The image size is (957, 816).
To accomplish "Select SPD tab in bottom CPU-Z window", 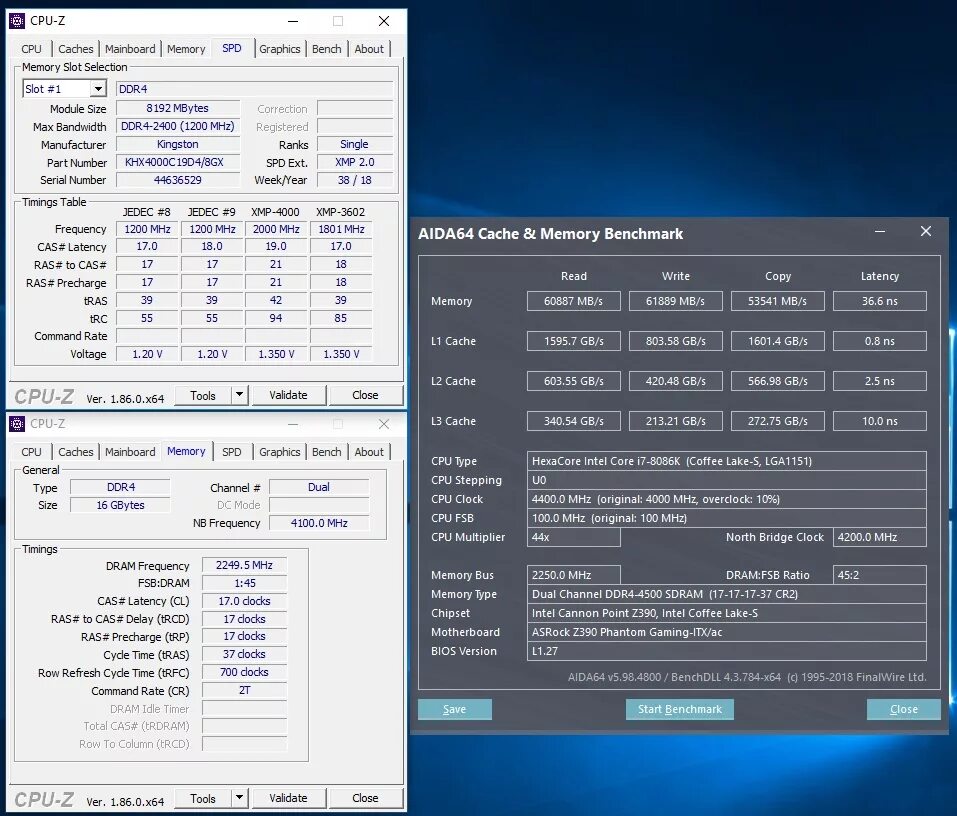I will pos(231,452).
